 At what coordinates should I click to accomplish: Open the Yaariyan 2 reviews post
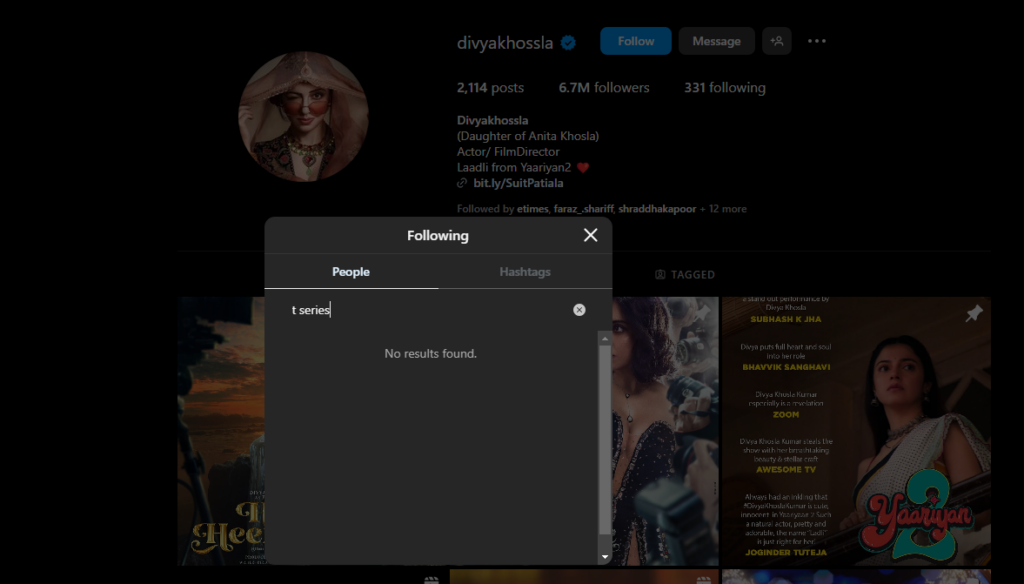(856, 430)
